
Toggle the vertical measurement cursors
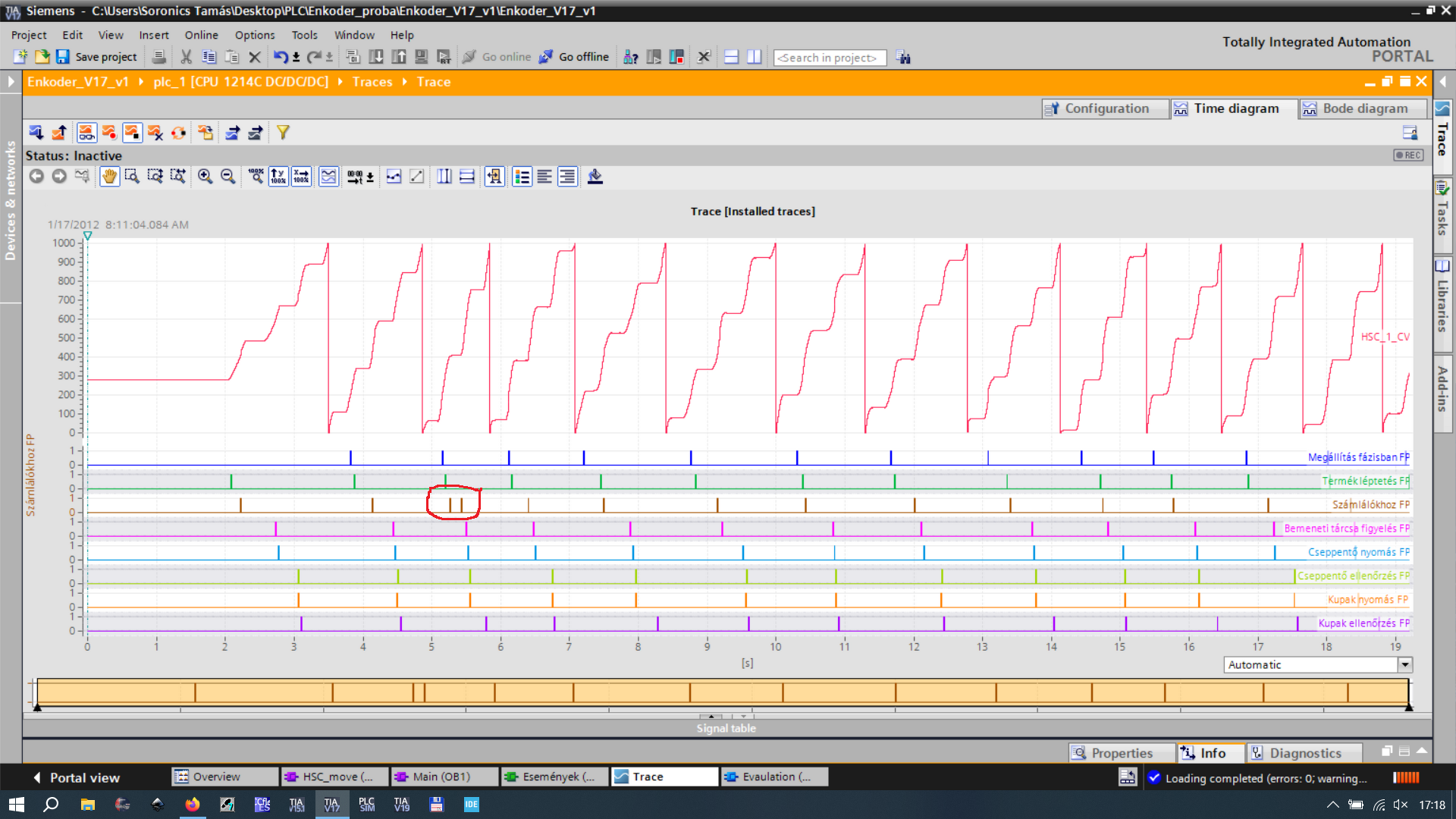tap(444, 177)
